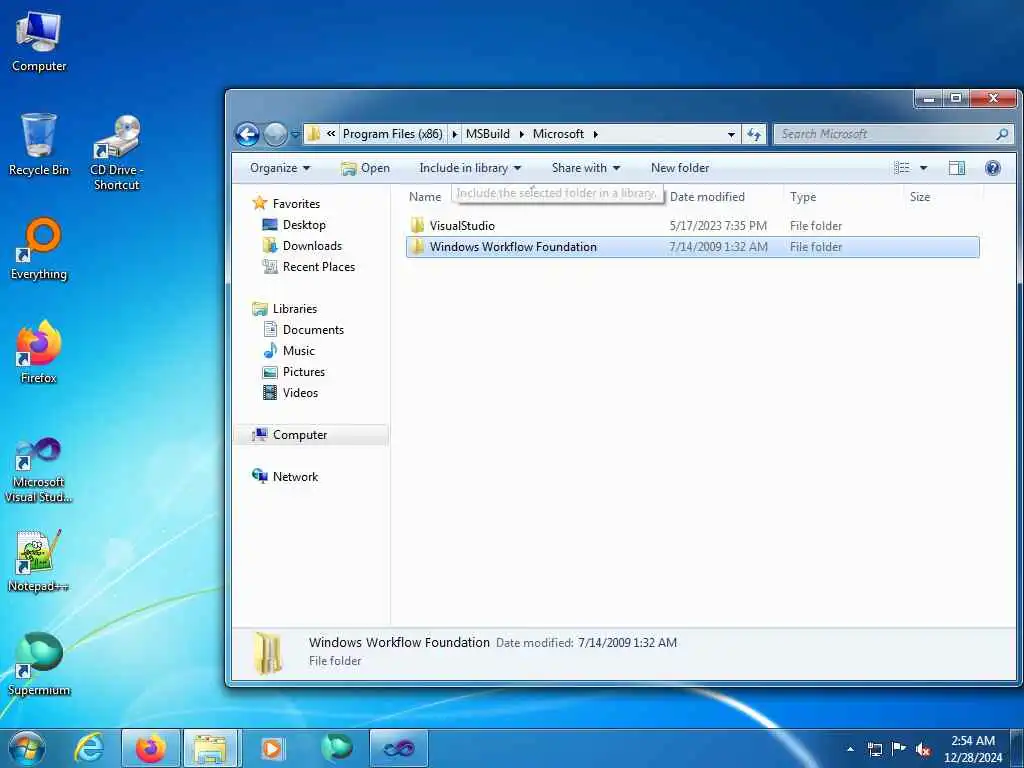Sort by the Type column
The image size is (1024, 768).
point(803,197)
